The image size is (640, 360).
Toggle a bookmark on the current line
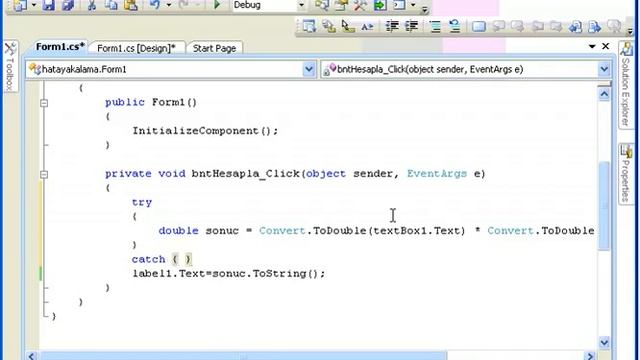(478, 27)
